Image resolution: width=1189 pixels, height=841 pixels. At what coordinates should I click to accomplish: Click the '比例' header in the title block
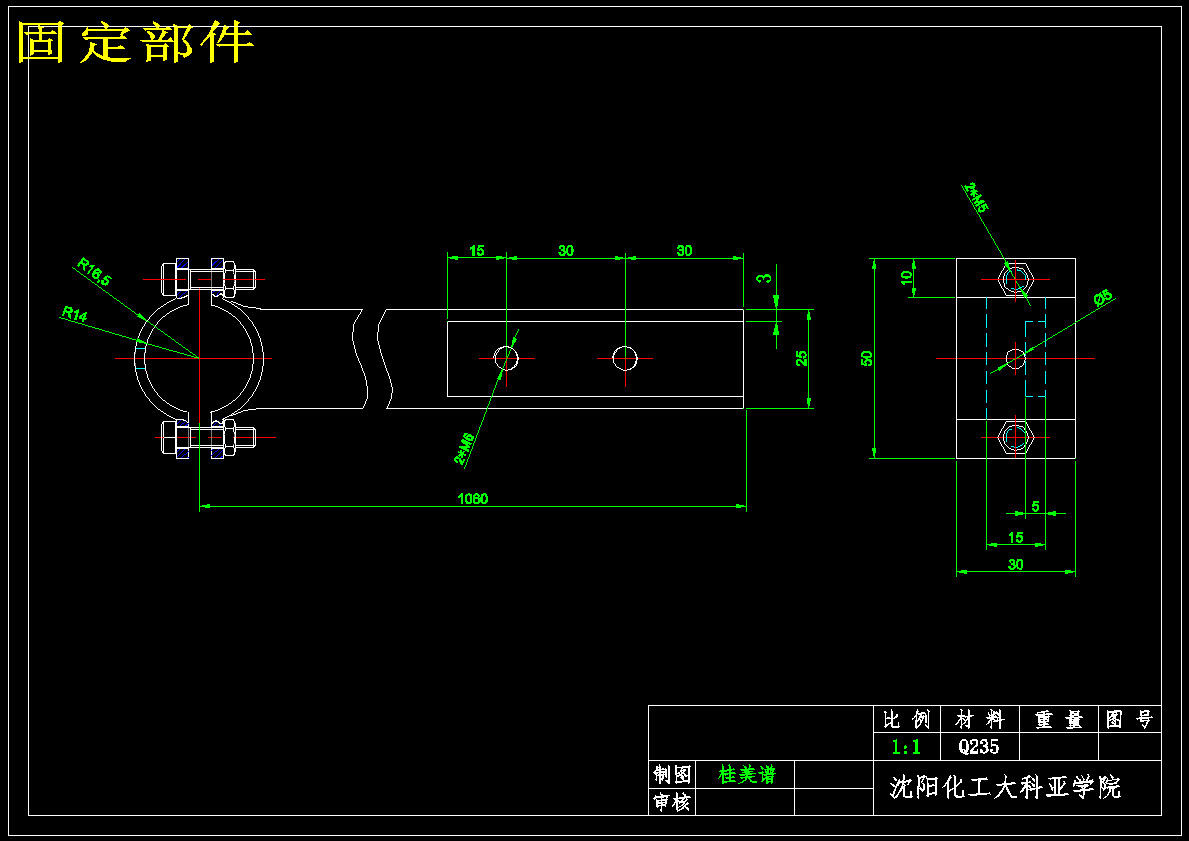point(906,719)
